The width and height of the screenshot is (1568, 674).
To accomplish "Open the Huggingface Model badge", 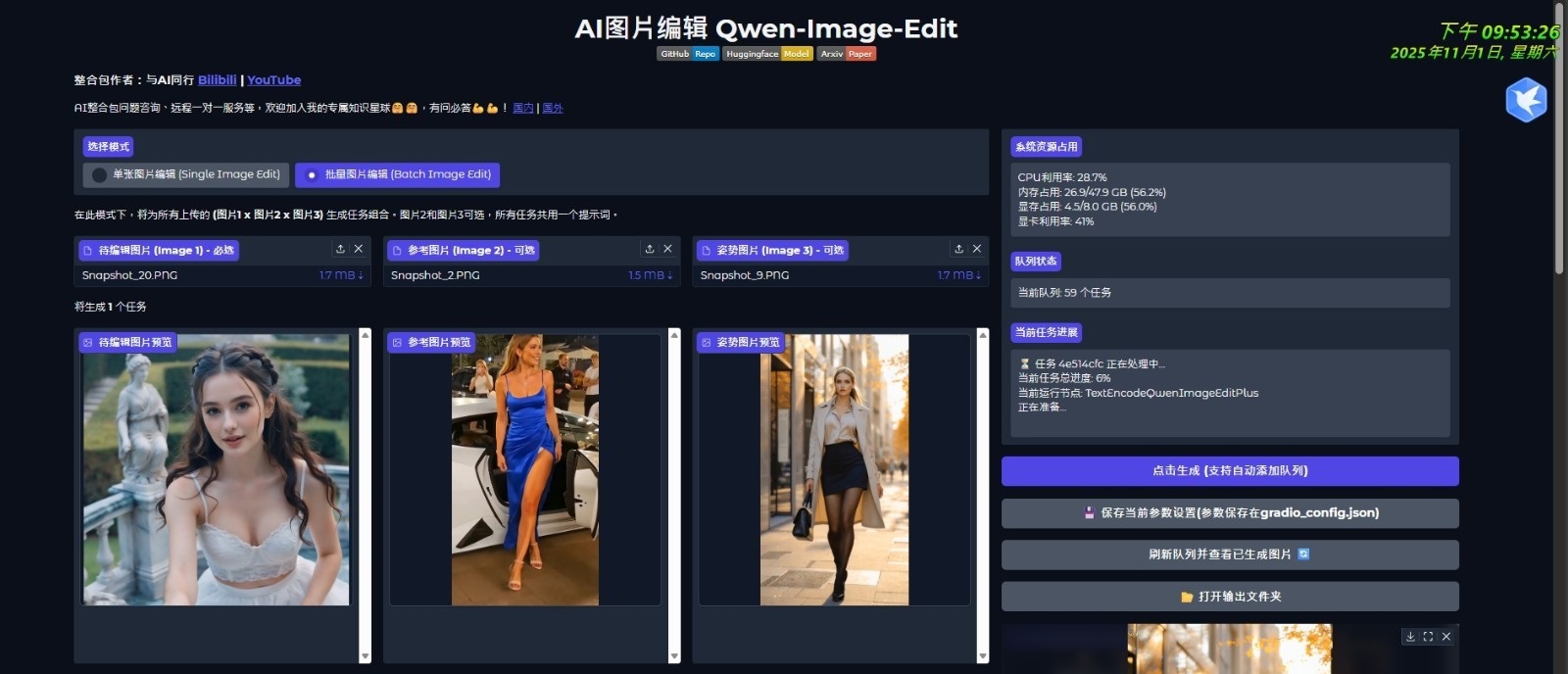I will point(767,54).
